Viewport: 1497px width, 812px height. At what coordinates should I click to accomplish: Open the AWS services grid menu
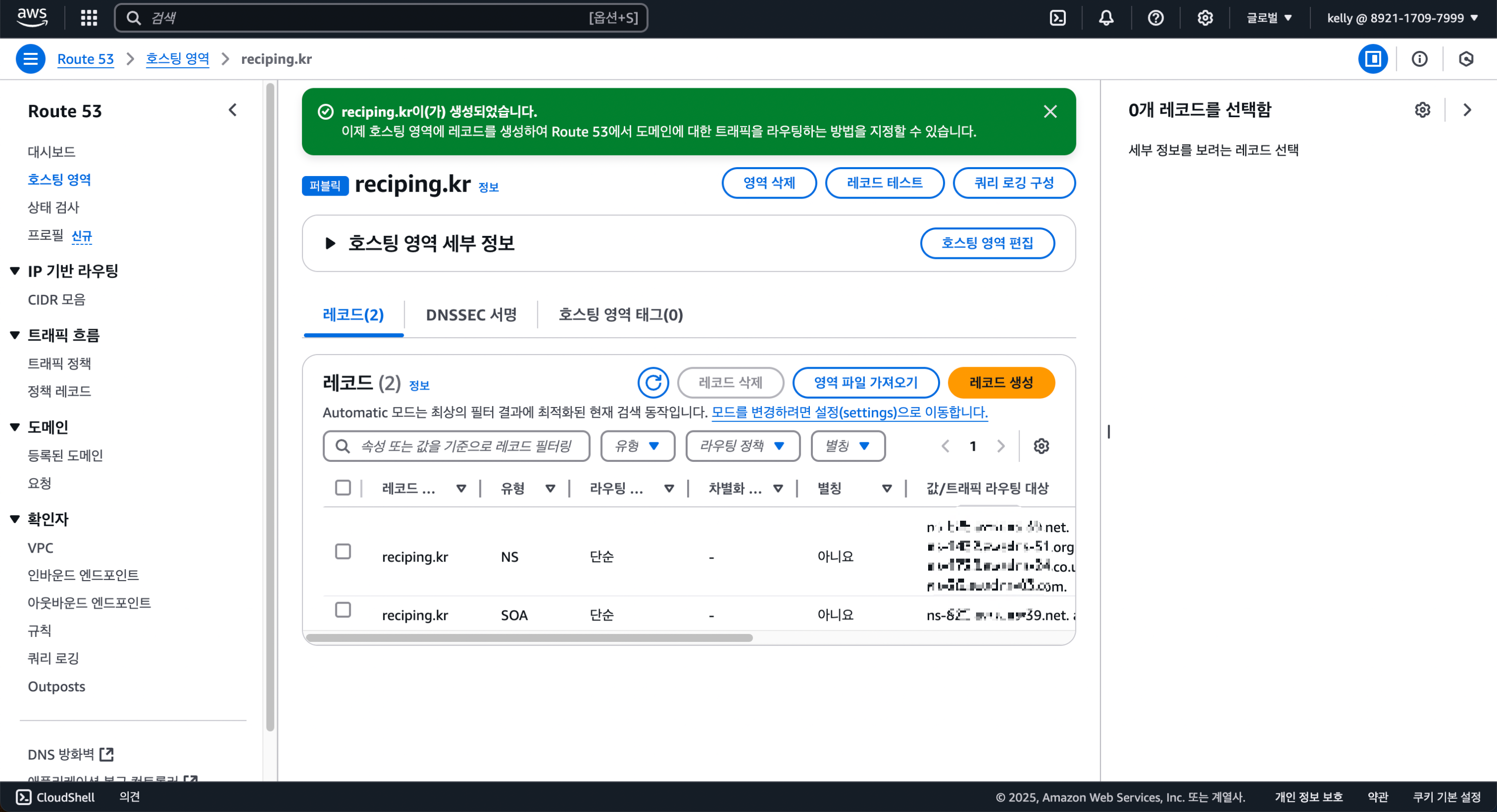(x=88, y=18)
